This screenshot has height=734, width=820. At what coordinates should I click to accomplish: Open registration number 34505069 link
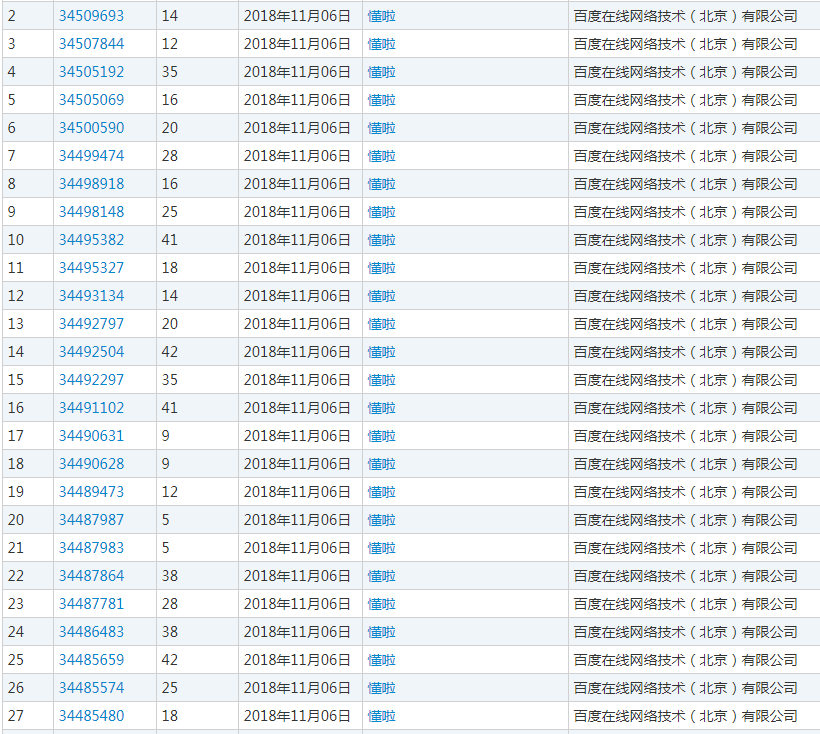tap(92, 100)
